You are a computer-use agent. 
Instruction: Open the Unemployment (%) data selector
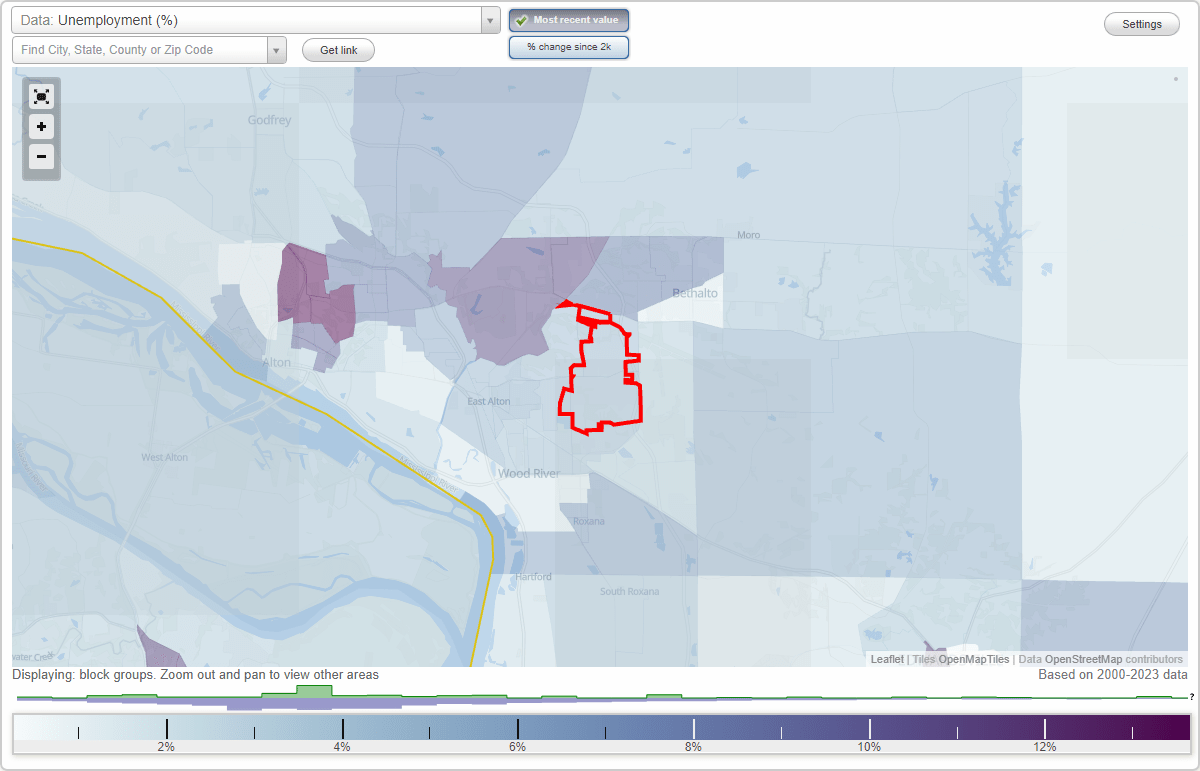coord(250,20)
